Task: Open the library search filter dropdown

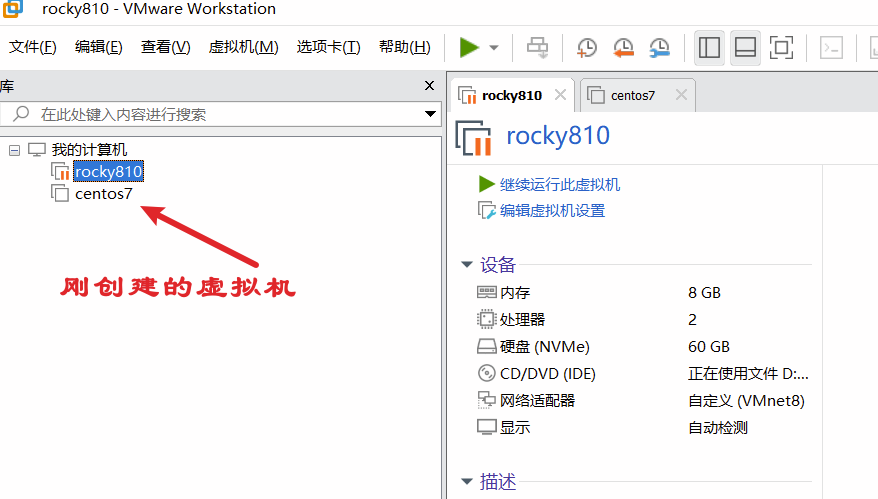Action: click(430, 114)
